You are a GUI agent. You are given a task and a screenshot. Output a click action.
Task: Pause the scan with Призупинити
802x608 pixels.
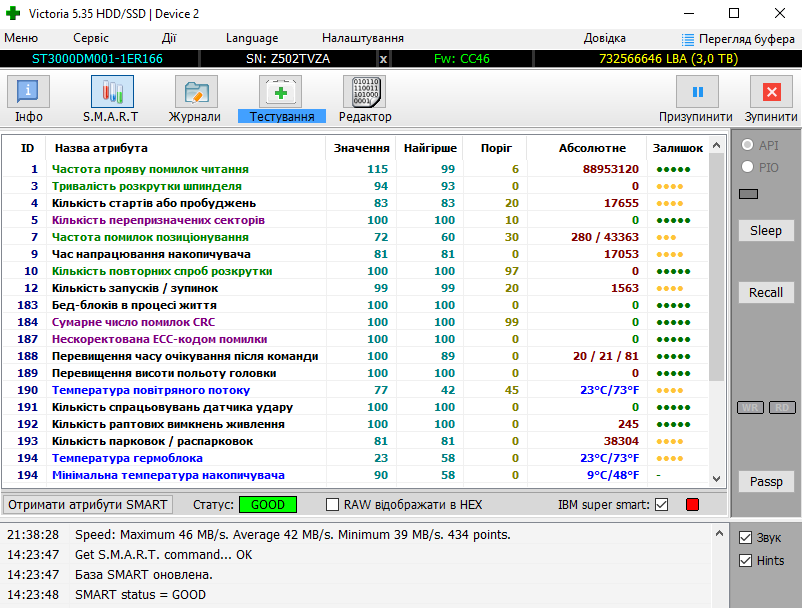tap(696, 93)
